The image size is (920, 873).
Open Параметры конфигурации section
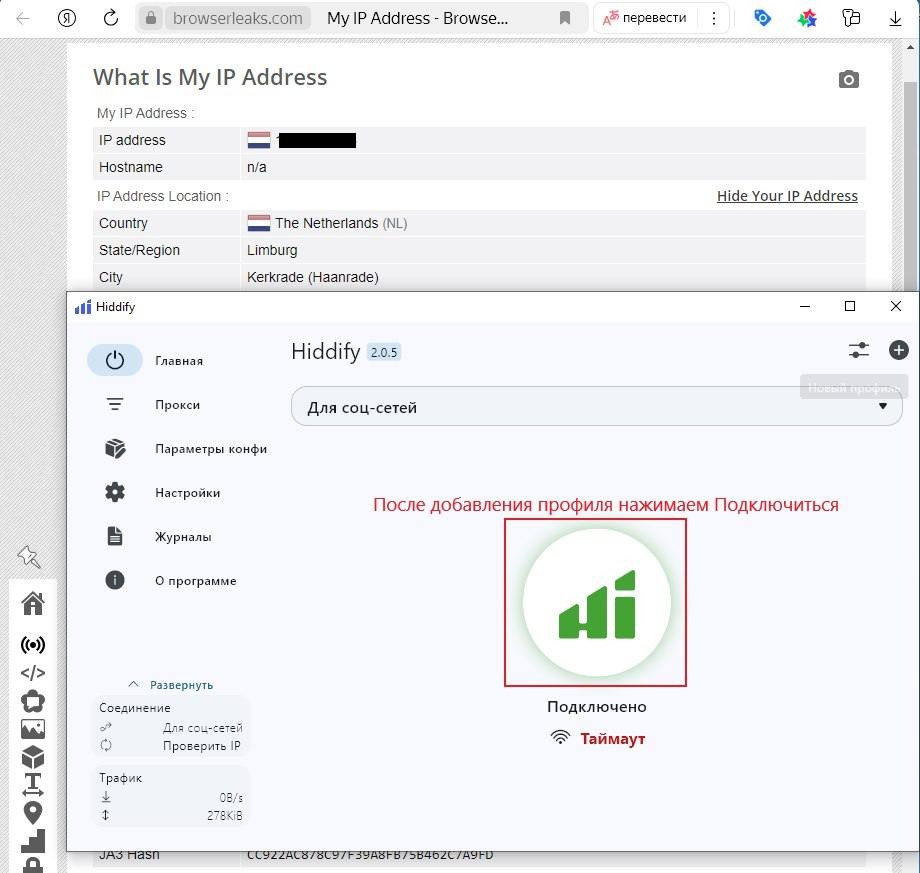211,449
